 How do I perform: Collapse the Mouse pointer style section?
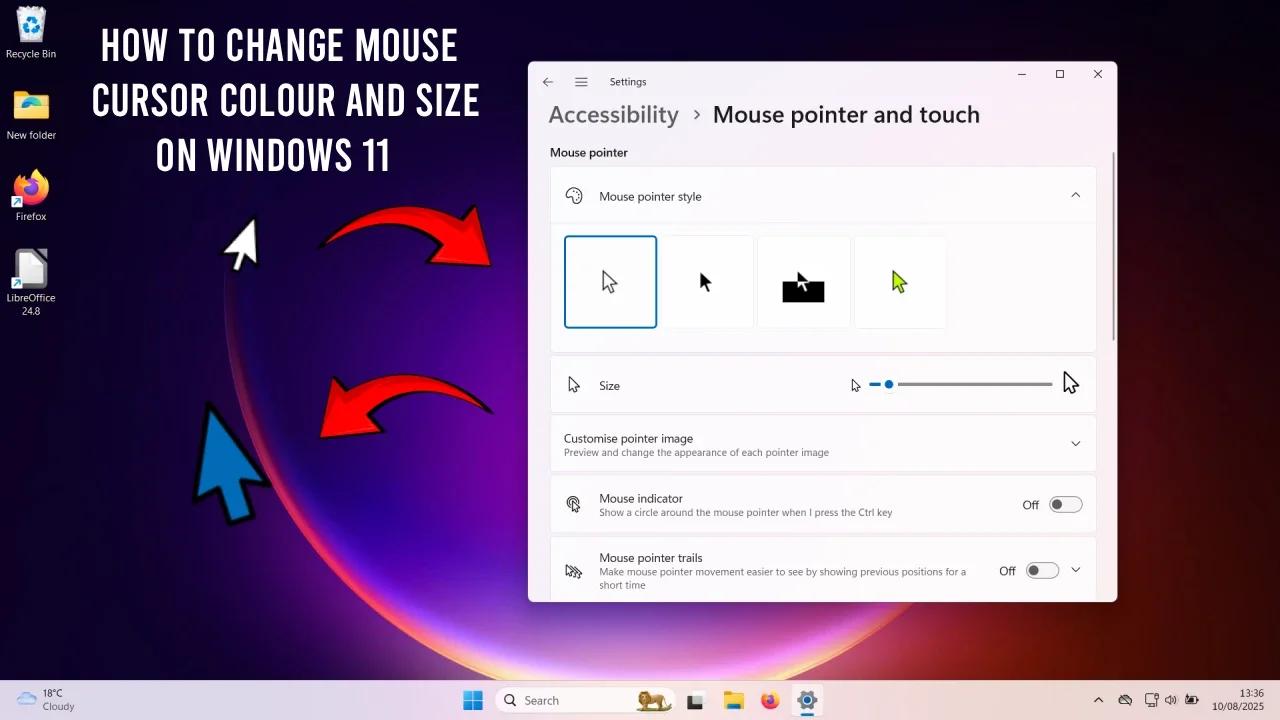(x=1076, y=195)
